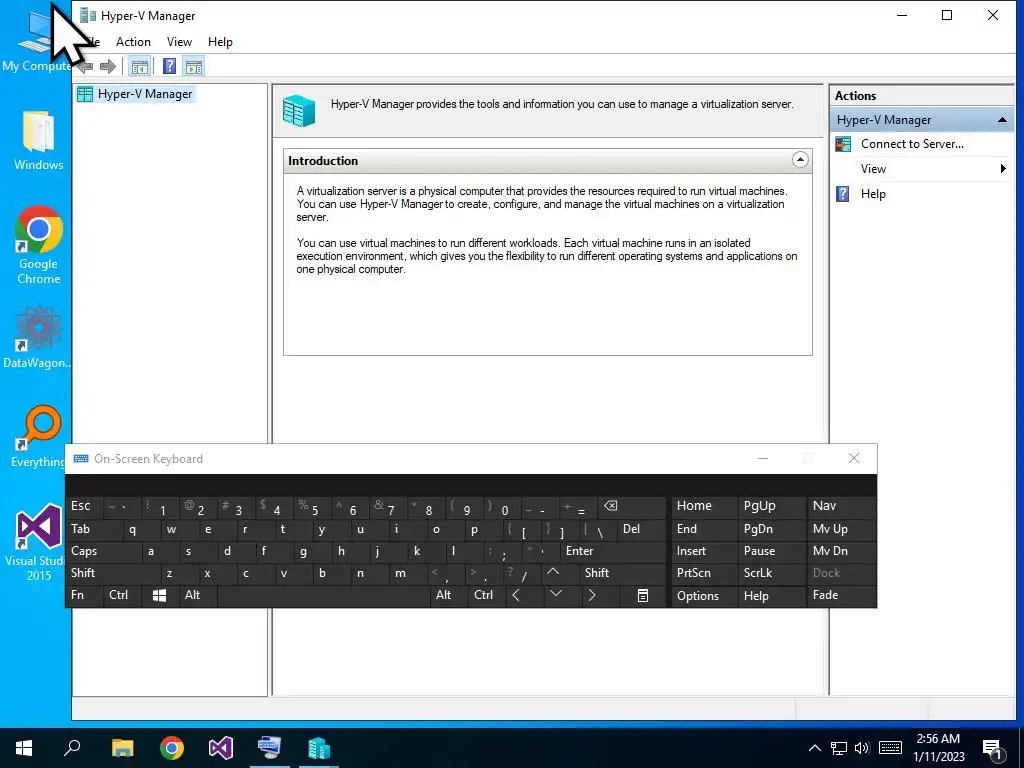The image size is (1024, 768).
Task: Open the View menu
Action: point(179,42)
